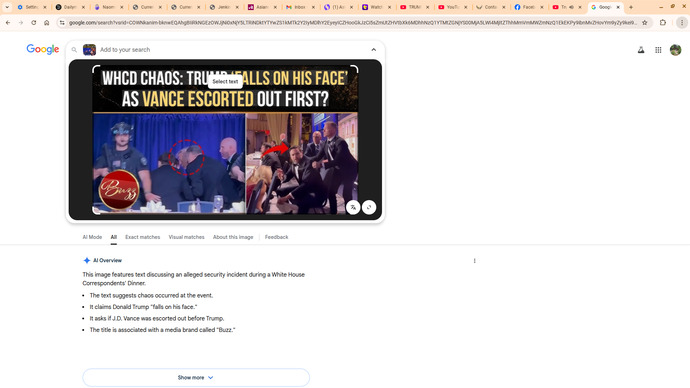
Task: Restore down the Chrome window
Action: point(672,7)
